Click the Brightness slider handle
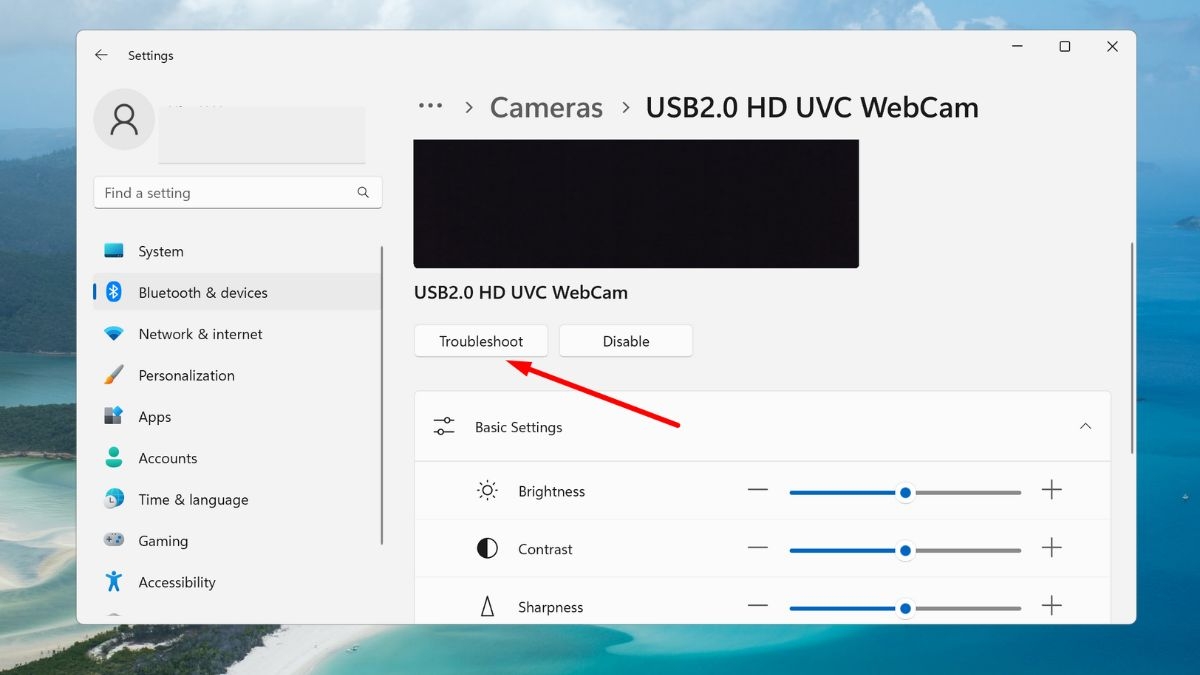This screenshot has height=675, width=1200. 905,492
